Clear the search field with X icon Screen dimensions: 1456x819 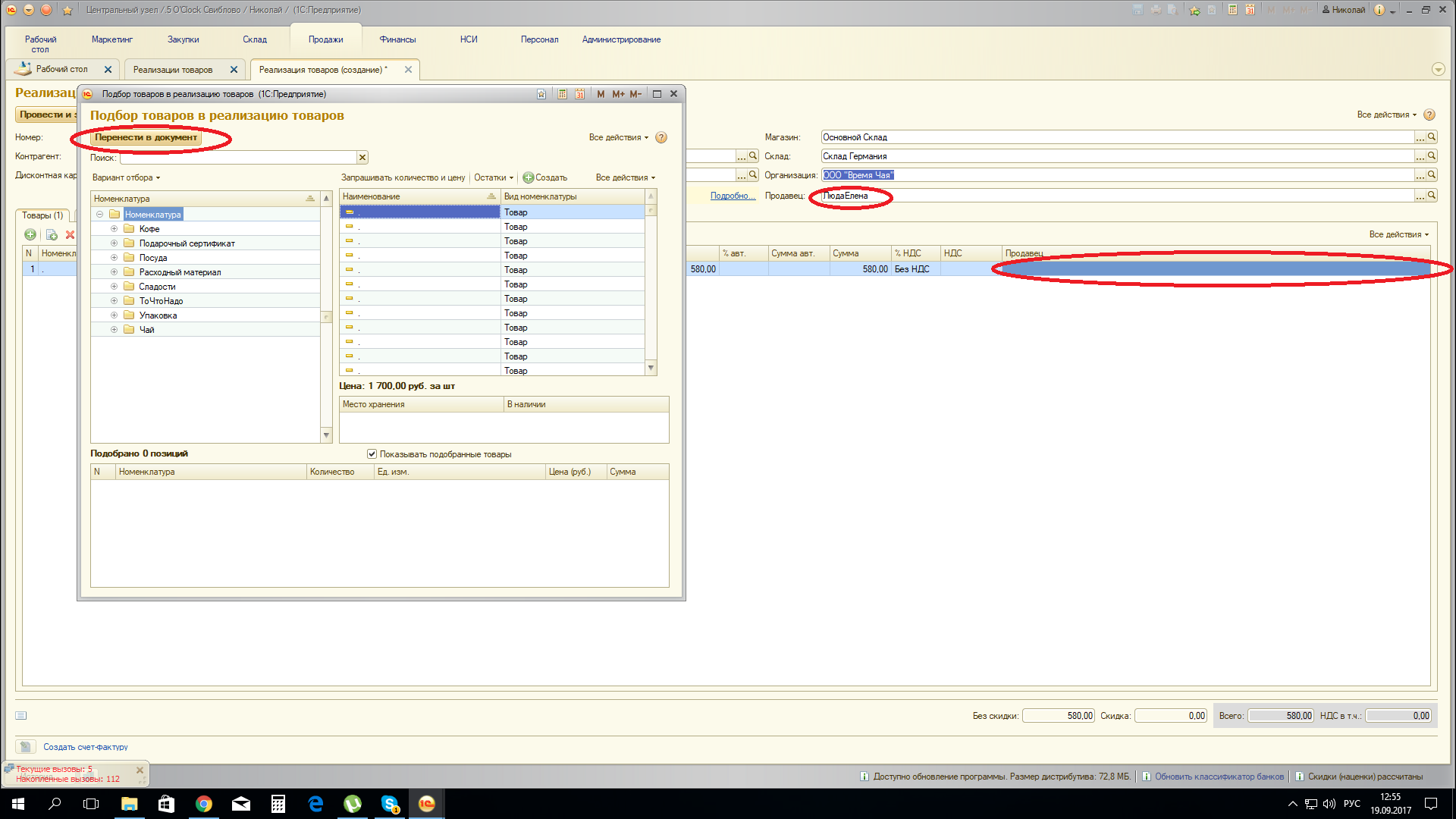click(362, 158)
